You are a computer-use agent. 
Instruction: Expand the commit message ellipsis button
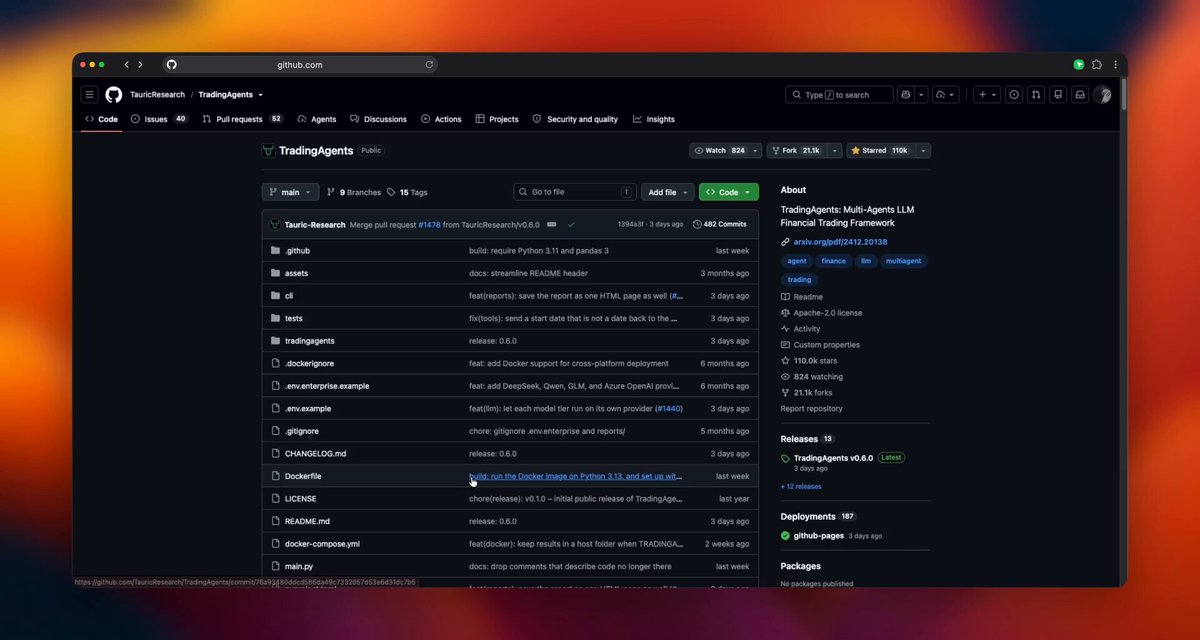pos(551,224)
